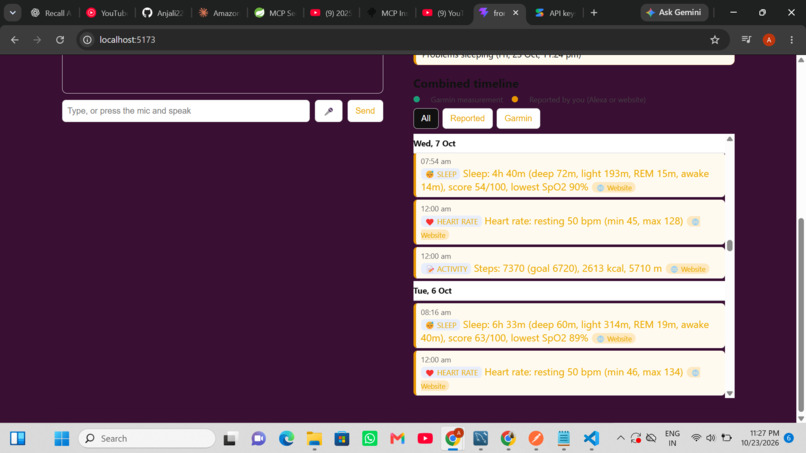
Task: Click the timeline panel scroll down arrow
Action: click(x=729, y=393)
